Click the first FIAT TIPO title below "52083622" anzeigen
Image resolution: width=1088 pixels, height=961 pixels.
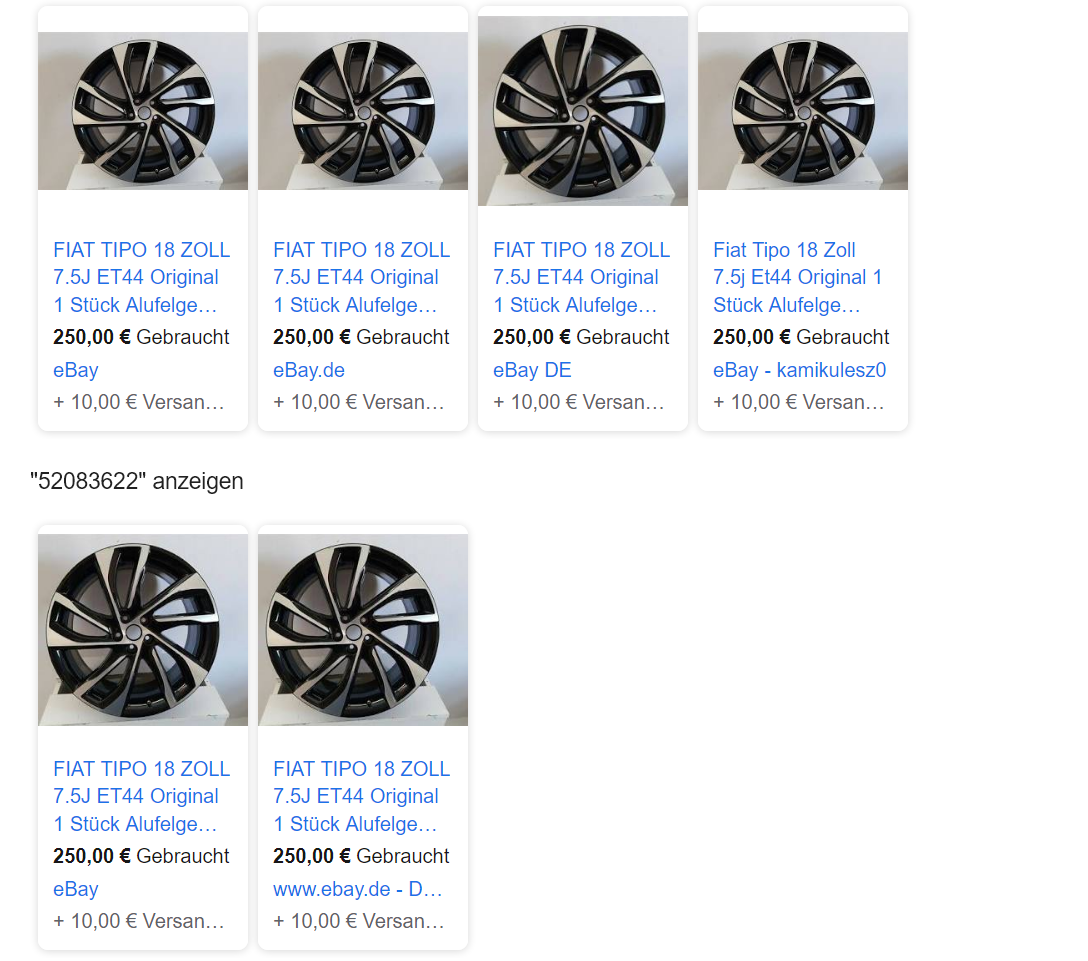point(141,796)
